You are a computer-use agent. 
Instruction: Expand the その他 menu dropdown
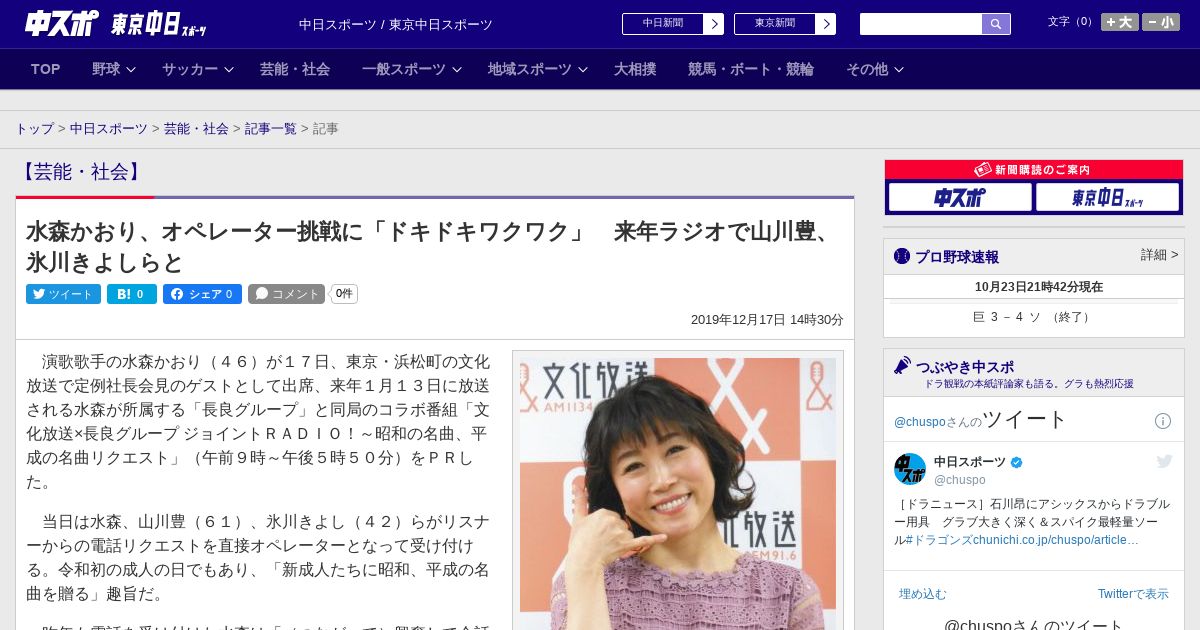coord(875,69)
